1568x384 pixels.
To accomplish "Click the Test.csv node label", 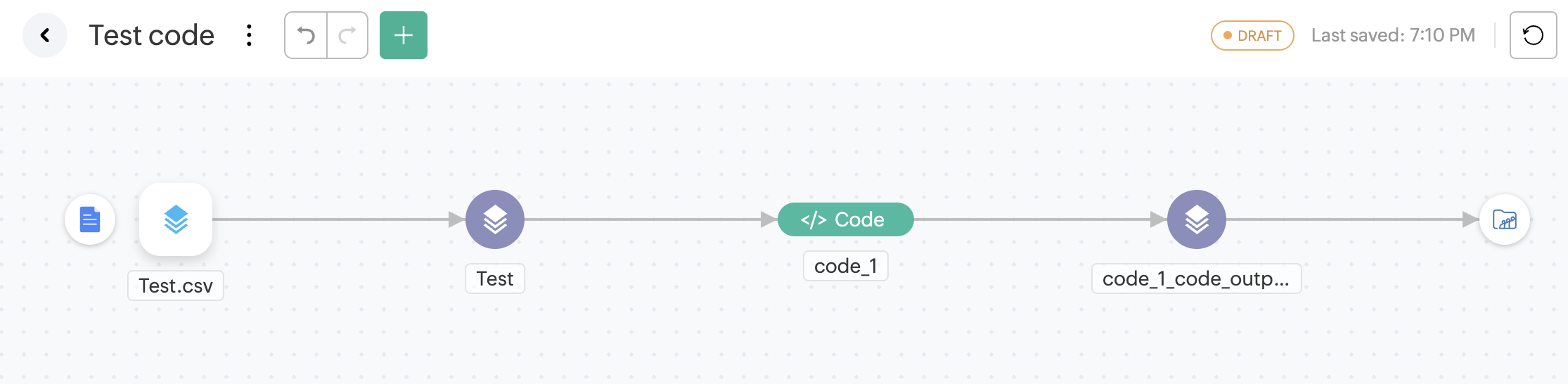I will click(x=176, y=286).
